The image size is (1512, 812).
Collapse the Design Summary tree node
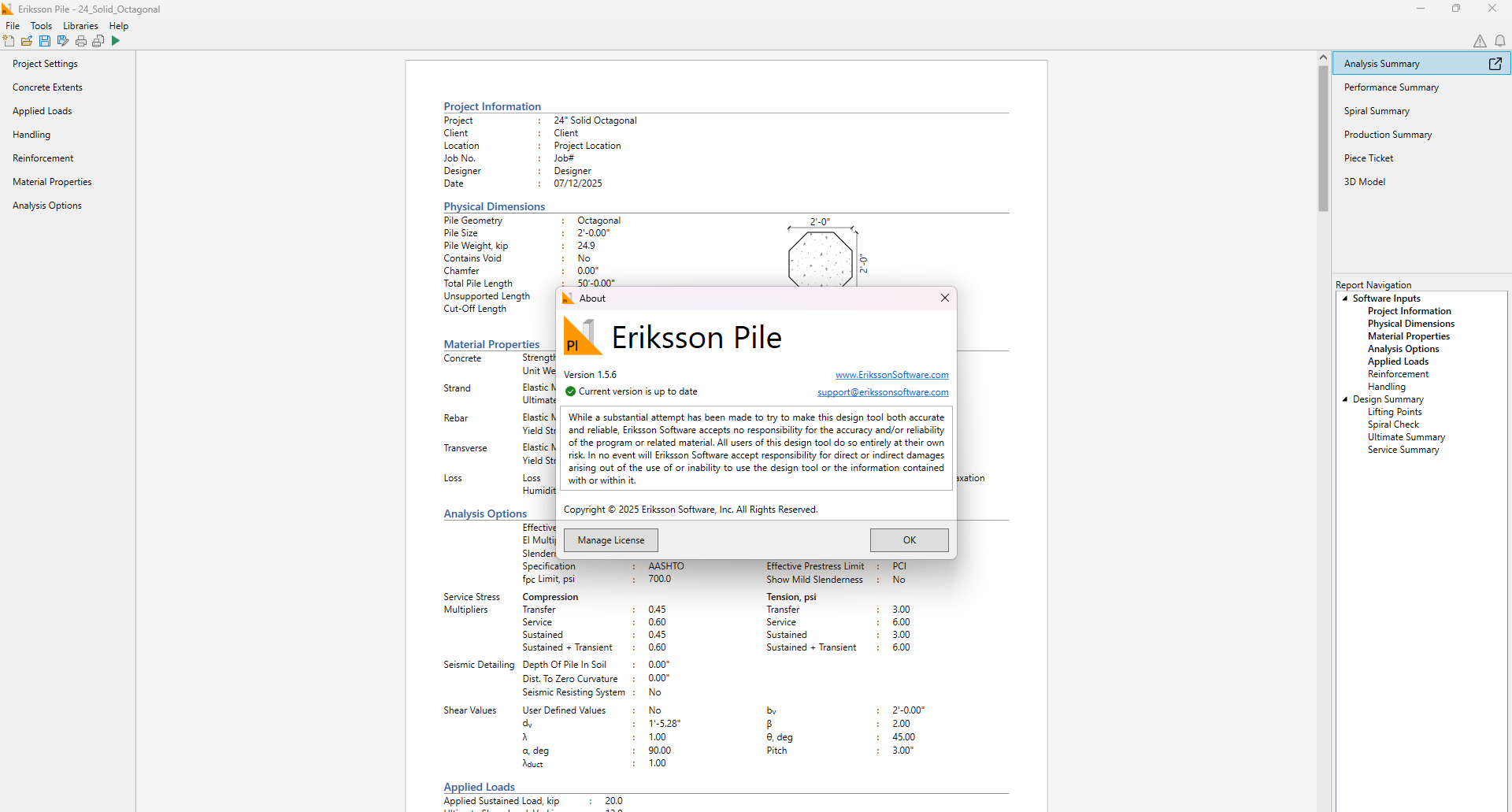click(x=1345, y=399)
